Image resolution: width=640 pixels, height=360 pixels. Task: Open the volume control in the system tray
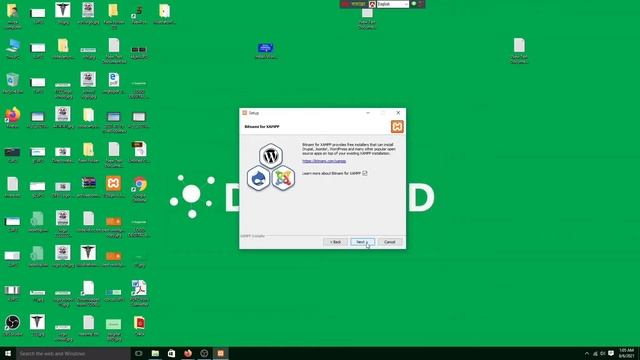coord(603,353)
